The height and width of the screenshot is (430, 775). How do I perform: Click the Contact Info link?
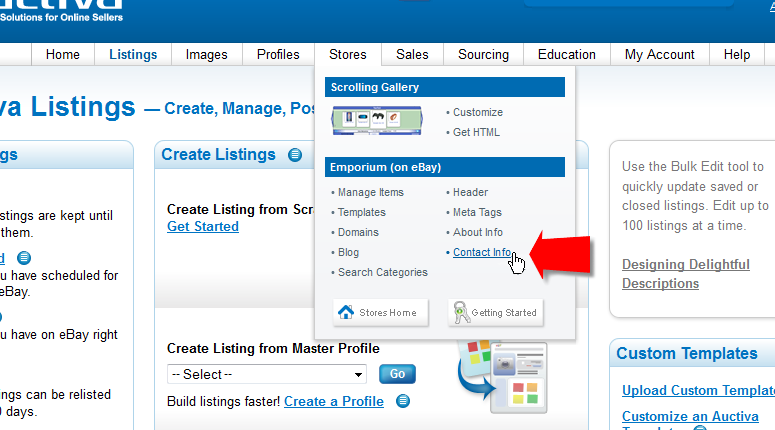[482, 252]
